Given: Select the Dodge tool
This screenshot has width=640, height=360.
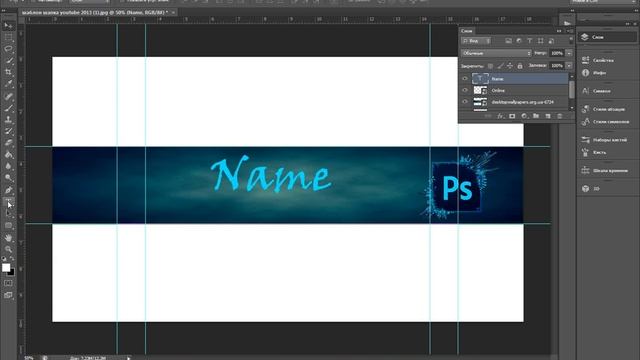Looking at the screenshot, I should [8, 178].
